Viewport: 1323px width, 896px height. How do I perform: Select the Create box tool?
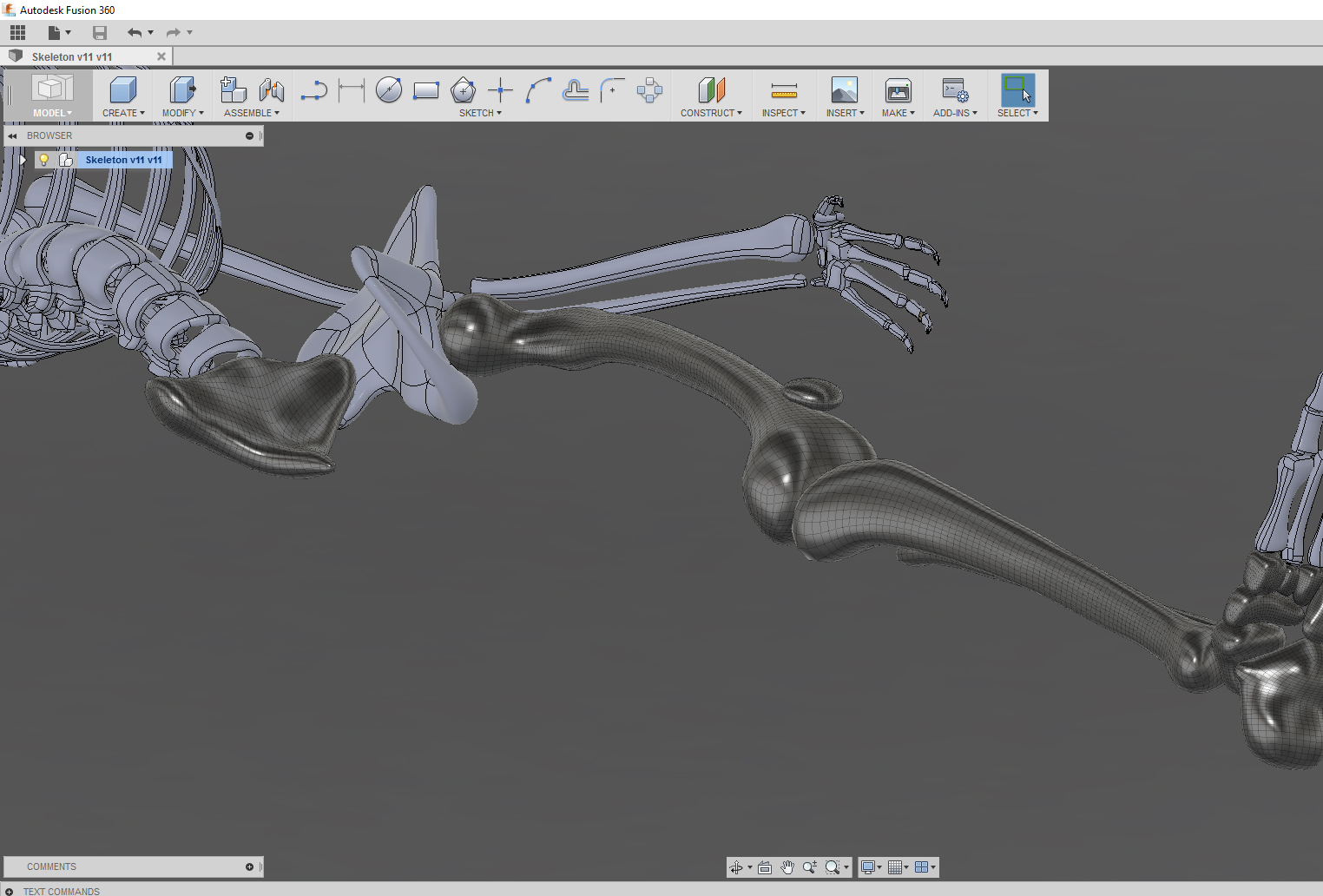[123, 89]
